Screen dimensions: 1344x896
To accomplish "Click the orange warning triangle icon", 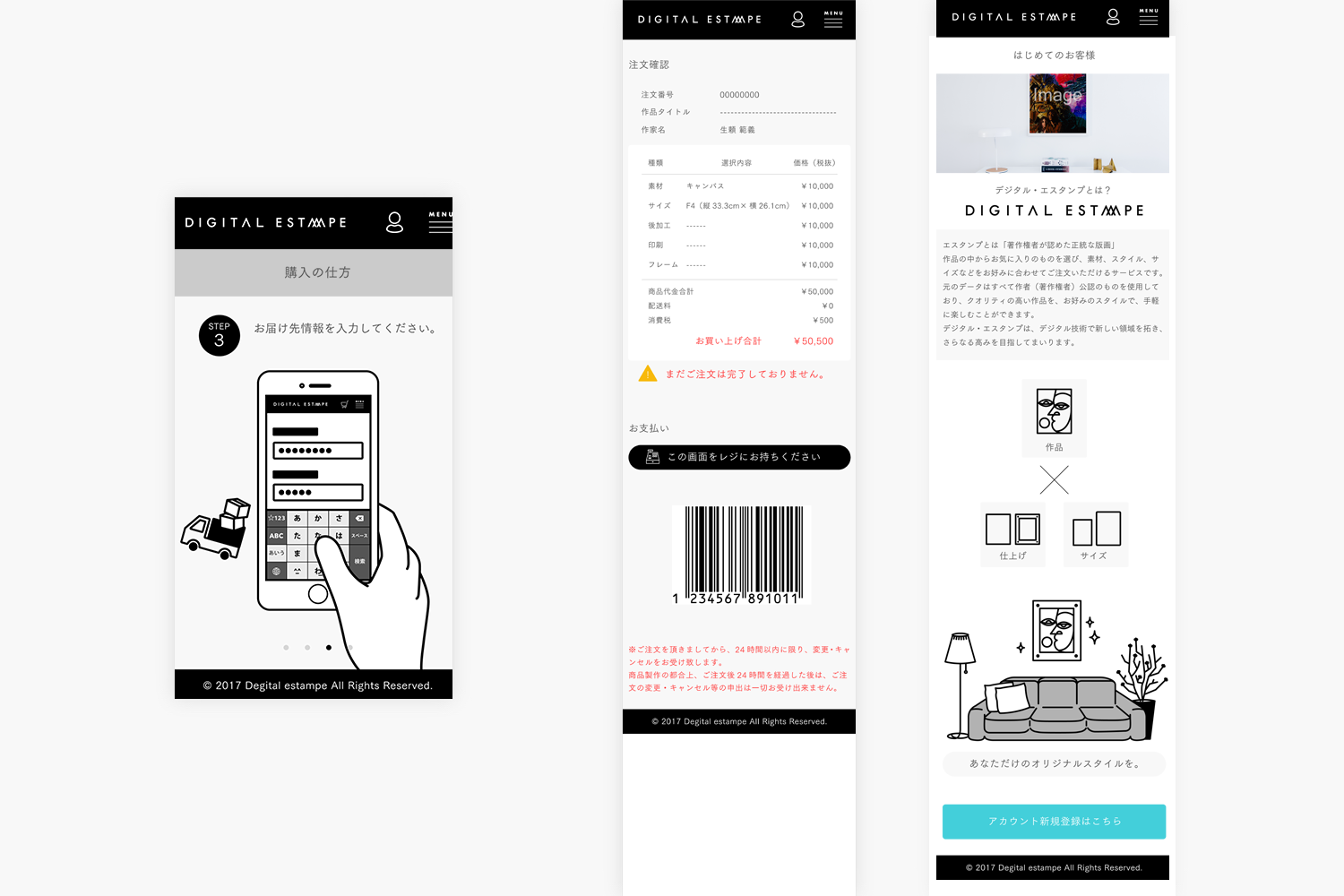I will coord(648,373).
